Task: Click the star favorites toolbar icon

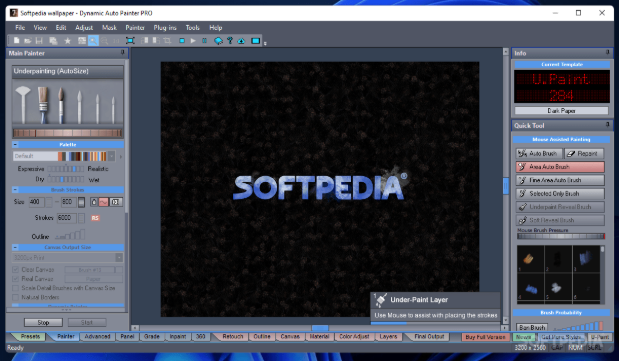Action: [x=68, y=40]
